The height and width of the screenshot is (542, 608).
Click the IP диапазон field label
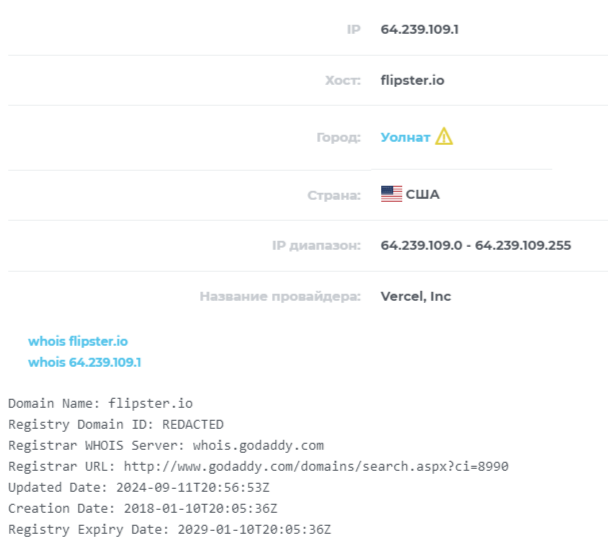(316, 245)
